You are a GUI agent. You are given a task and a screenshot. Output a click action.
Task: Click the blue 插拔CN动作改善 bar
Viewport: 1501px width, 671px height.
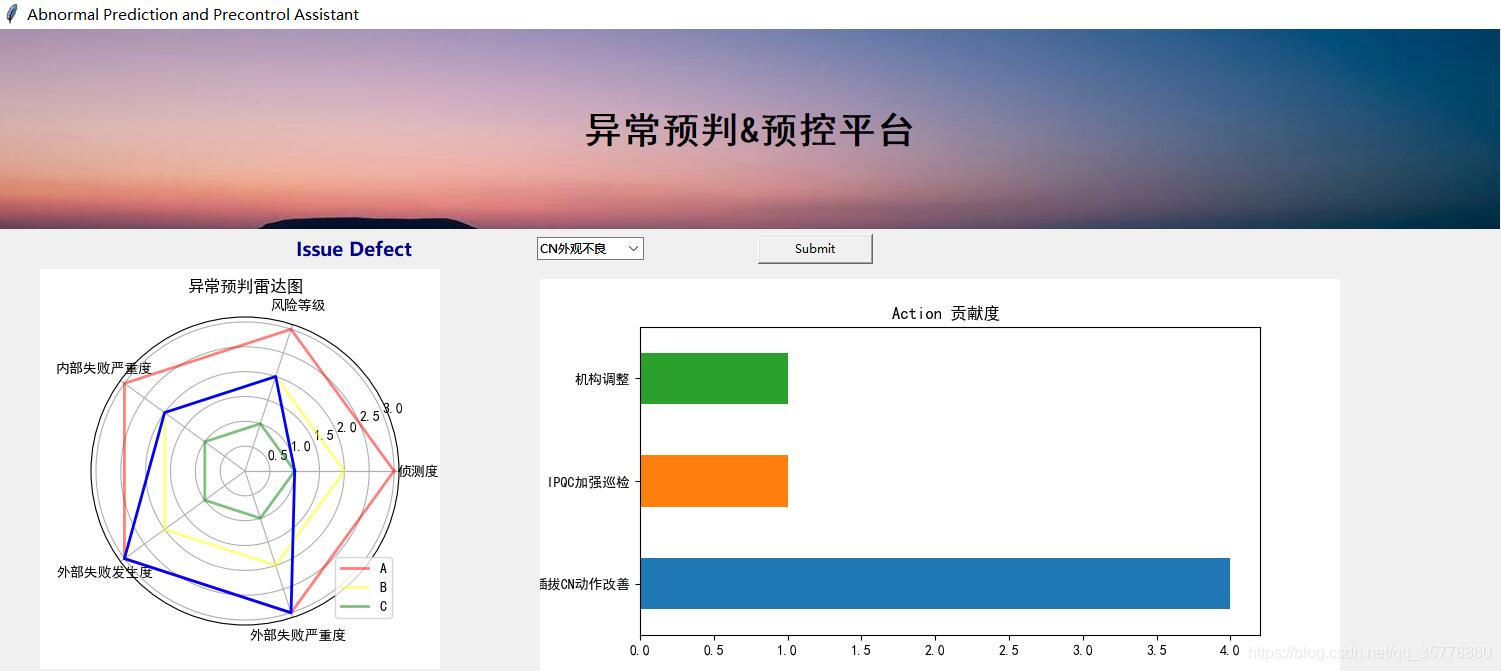tap(935, 583)
